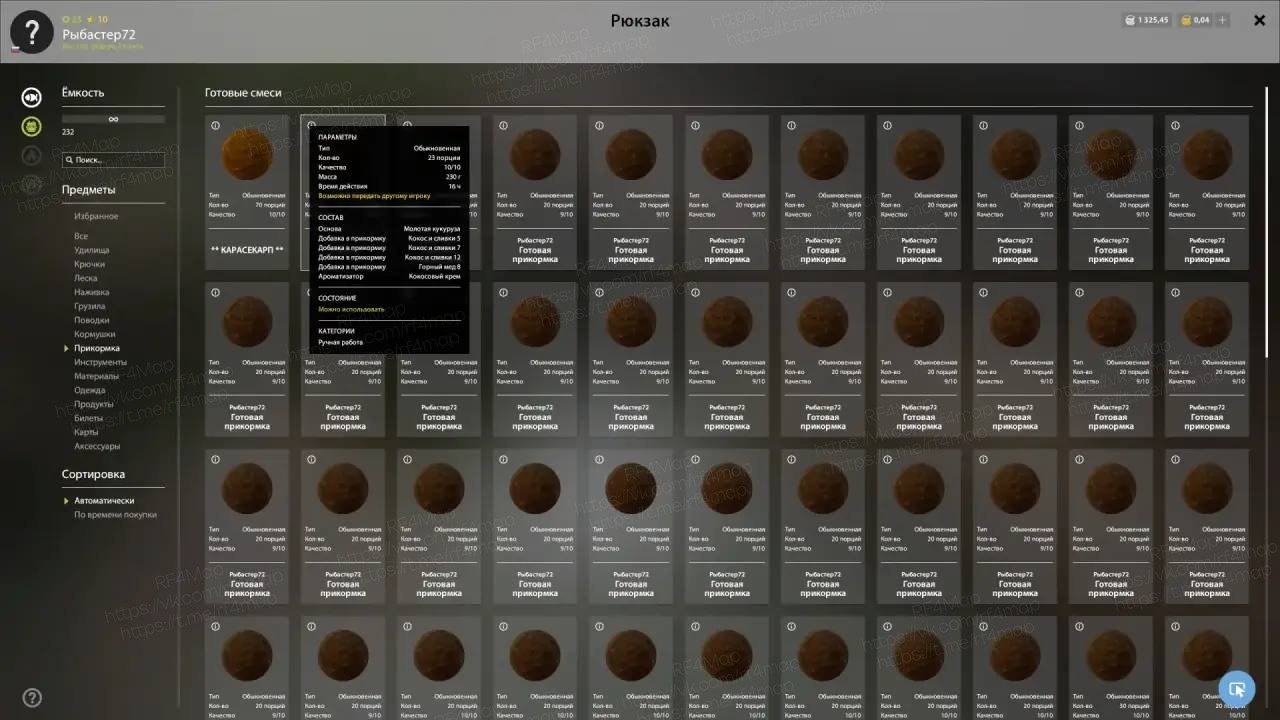
Task: Click the magnifier icon in the search box
Action: tap(69, 160)
